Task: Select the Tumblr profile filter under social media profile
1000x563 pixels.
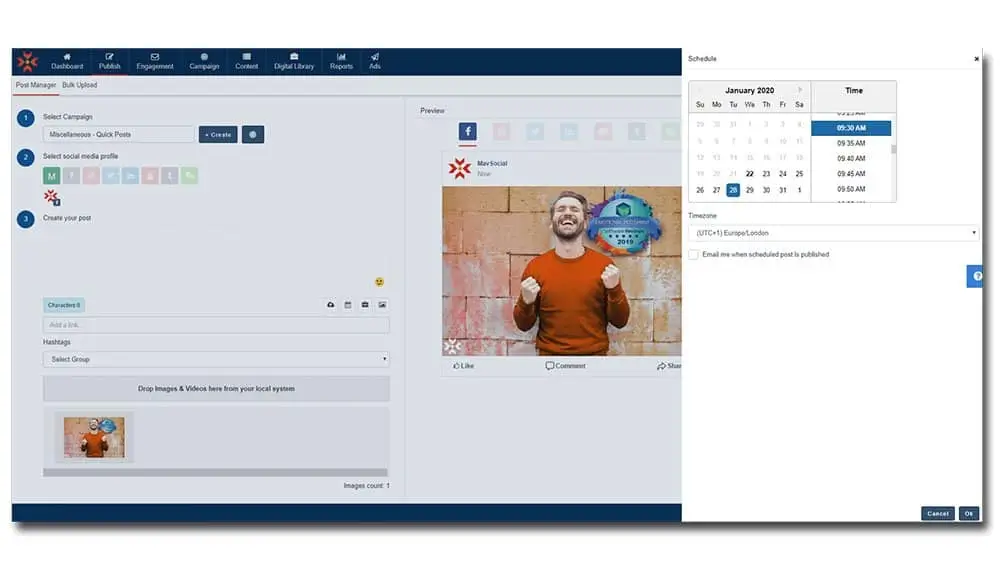Action: (170, 175)
